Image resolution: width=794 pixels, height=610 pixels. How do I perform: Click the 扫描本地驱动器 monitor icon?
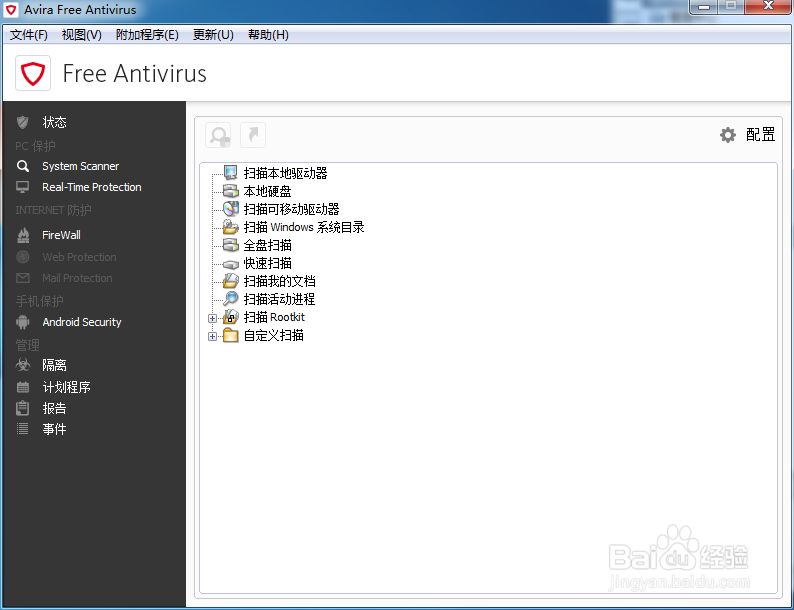coord(230,173)
